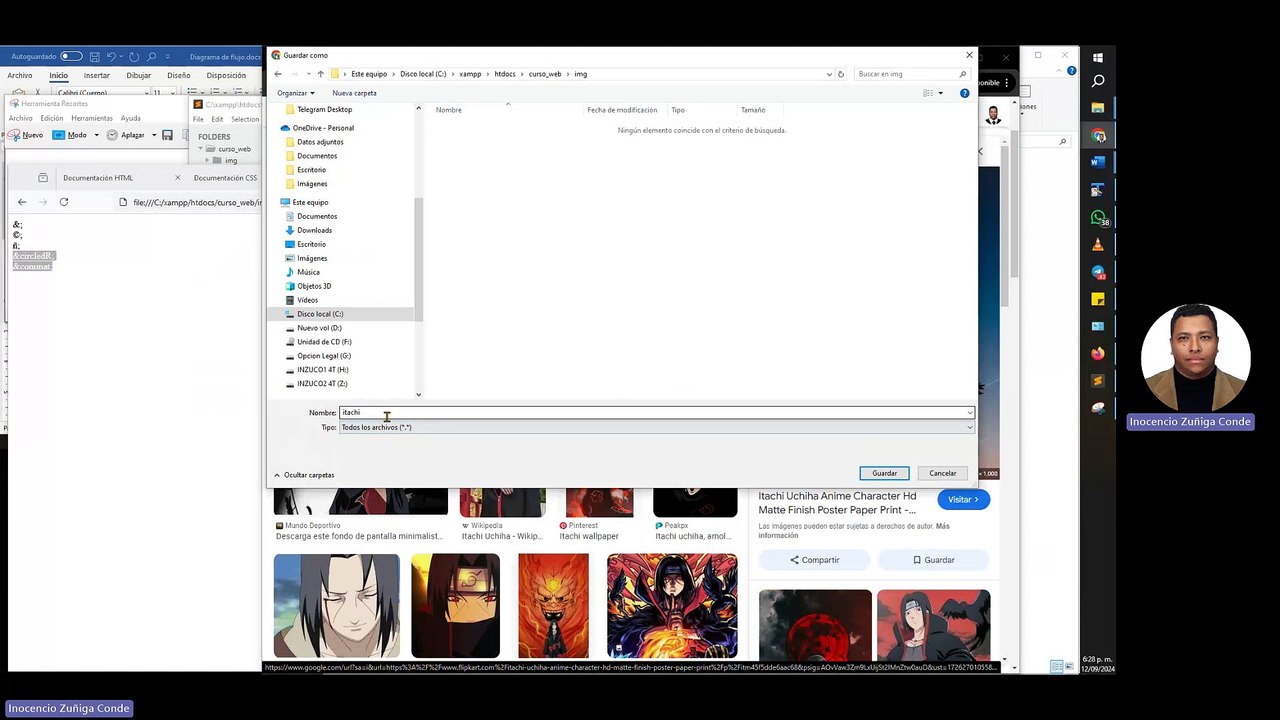Click the Buscar en img search box
This screenshot has height=720, width=1280.
912,74
